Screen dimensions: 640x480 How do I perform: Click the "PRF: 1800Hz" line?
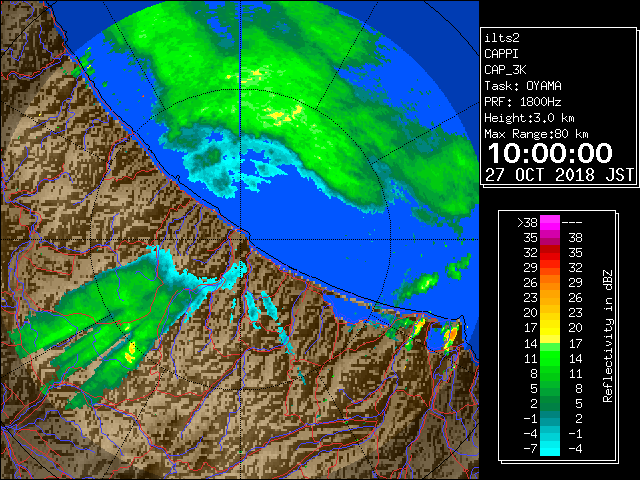[523, 102]
